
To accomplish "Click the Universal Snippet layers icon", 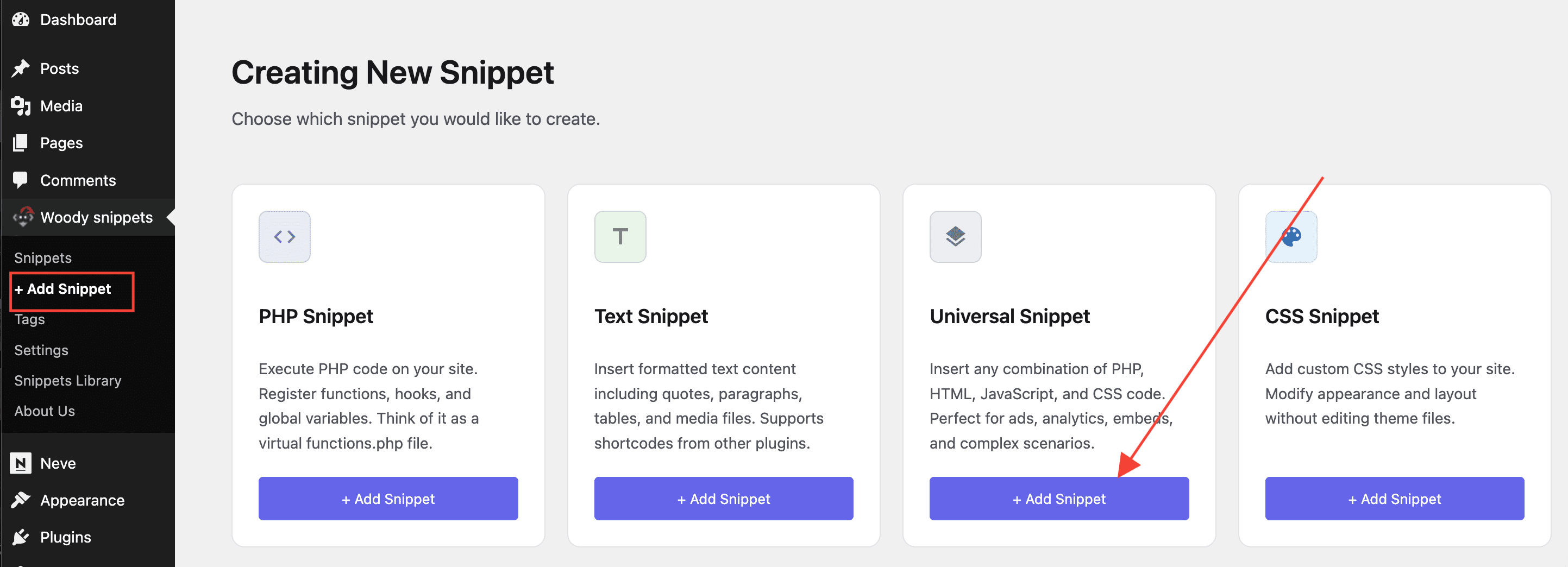I will (x=955, y=237).
